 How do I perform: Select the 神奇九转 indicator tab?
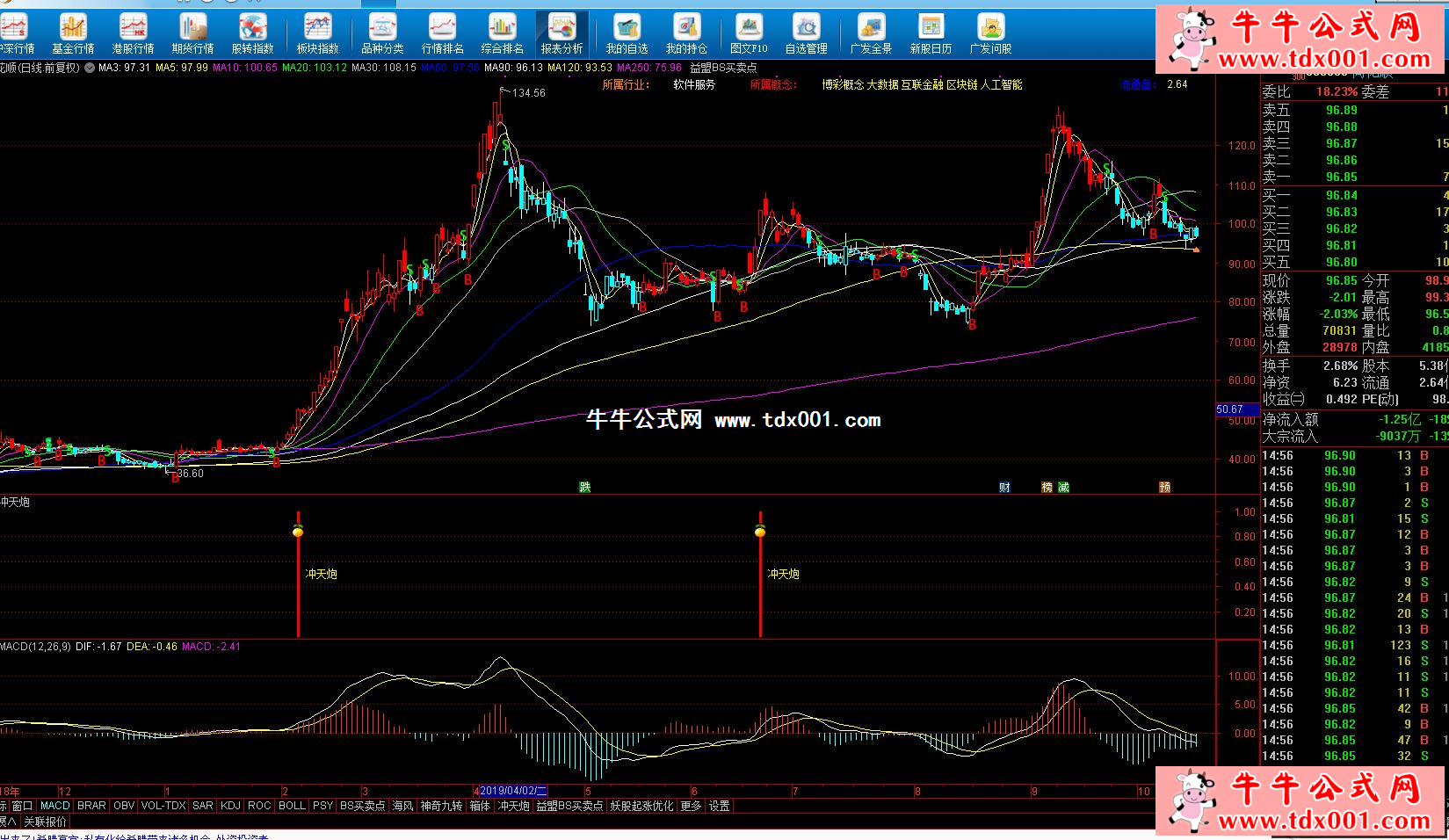click(x=441, y=806)
